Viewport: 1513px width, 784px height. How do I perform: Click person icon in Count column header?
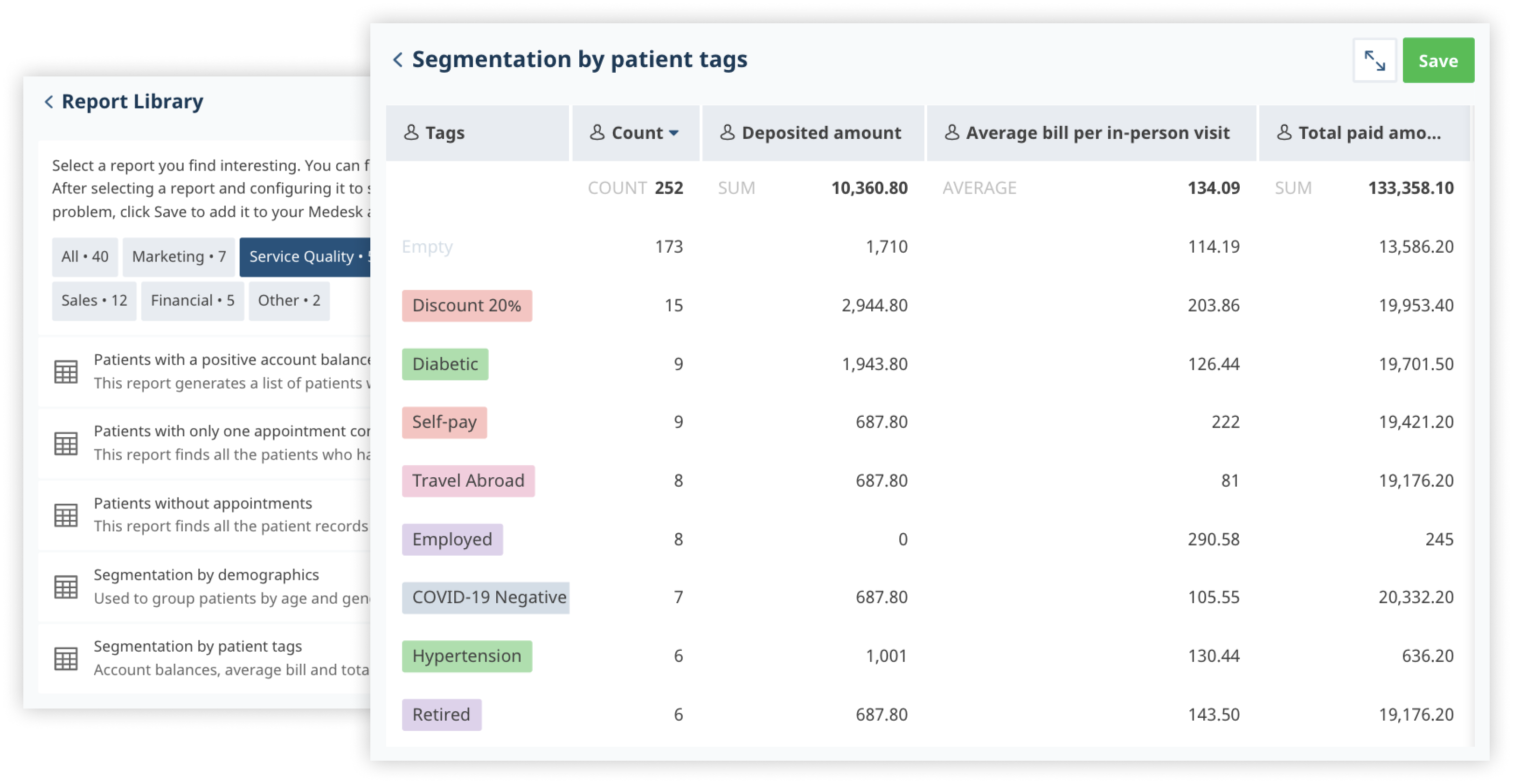click(x=597, y=133)
